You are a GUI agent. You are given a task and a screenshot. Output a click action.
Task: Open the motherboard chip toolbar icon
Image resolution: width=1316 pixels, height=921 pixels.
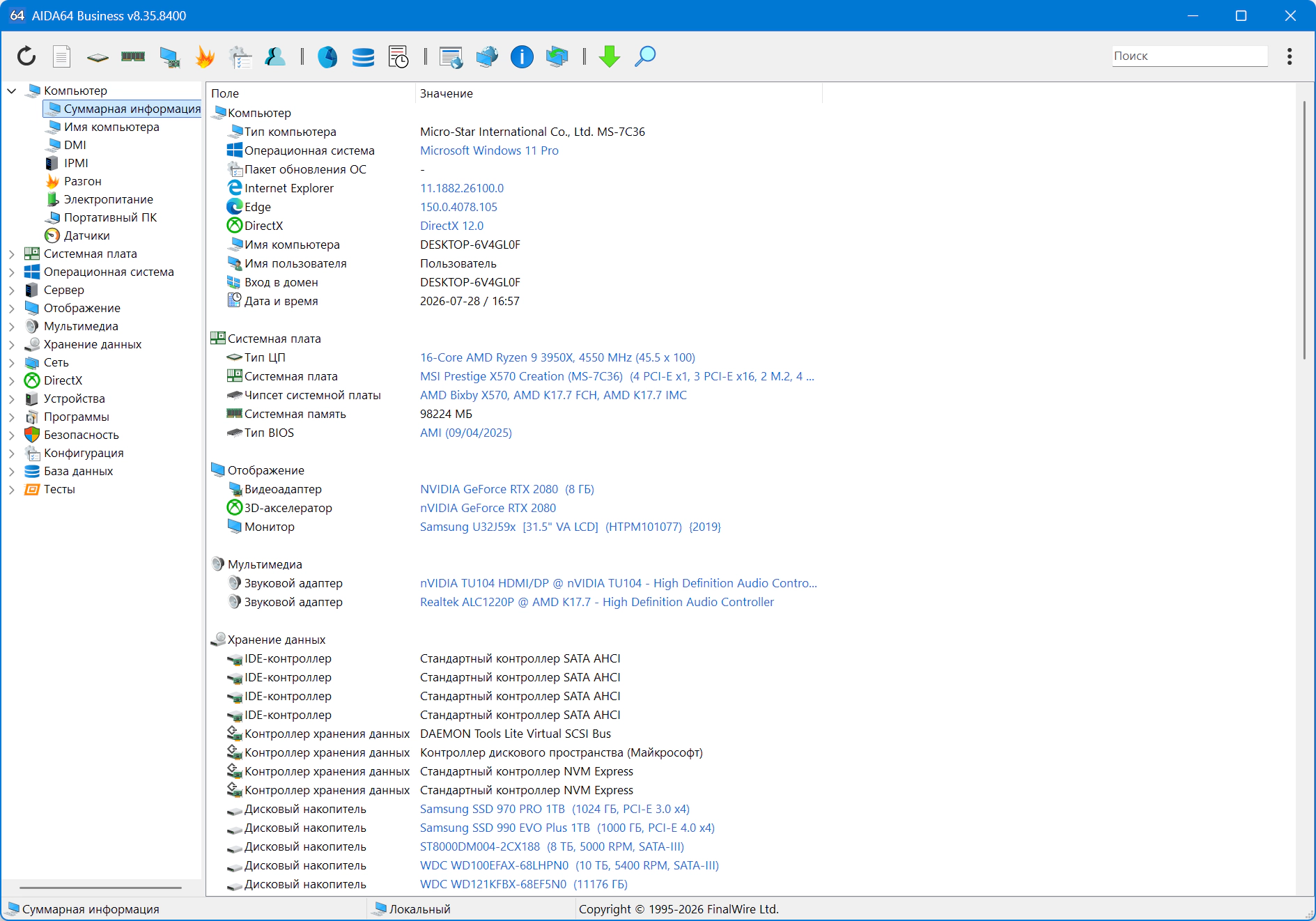(x=98, y=57)
